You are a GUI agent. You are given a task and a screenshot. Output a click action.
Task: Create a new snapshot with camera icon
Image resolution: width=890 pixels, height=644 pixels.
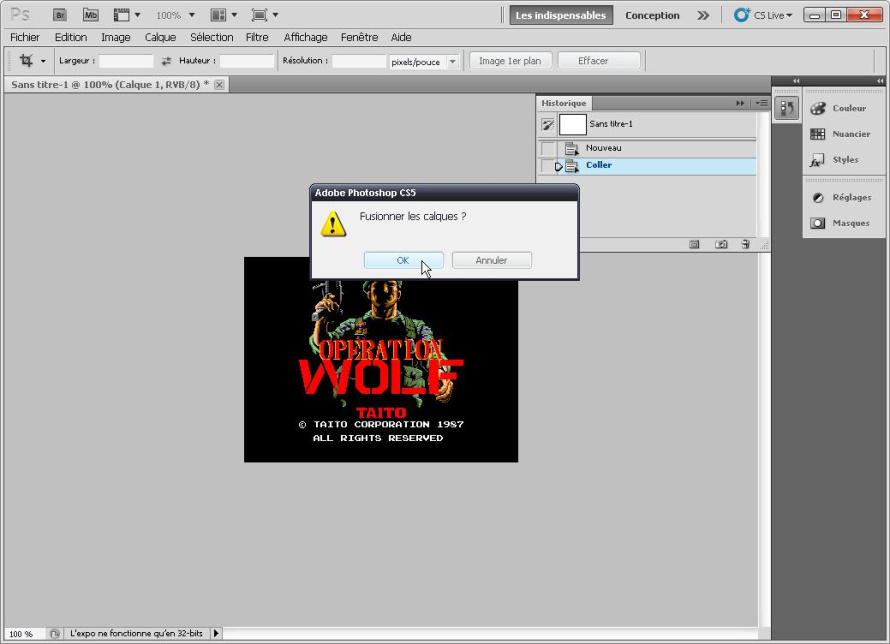721,245
